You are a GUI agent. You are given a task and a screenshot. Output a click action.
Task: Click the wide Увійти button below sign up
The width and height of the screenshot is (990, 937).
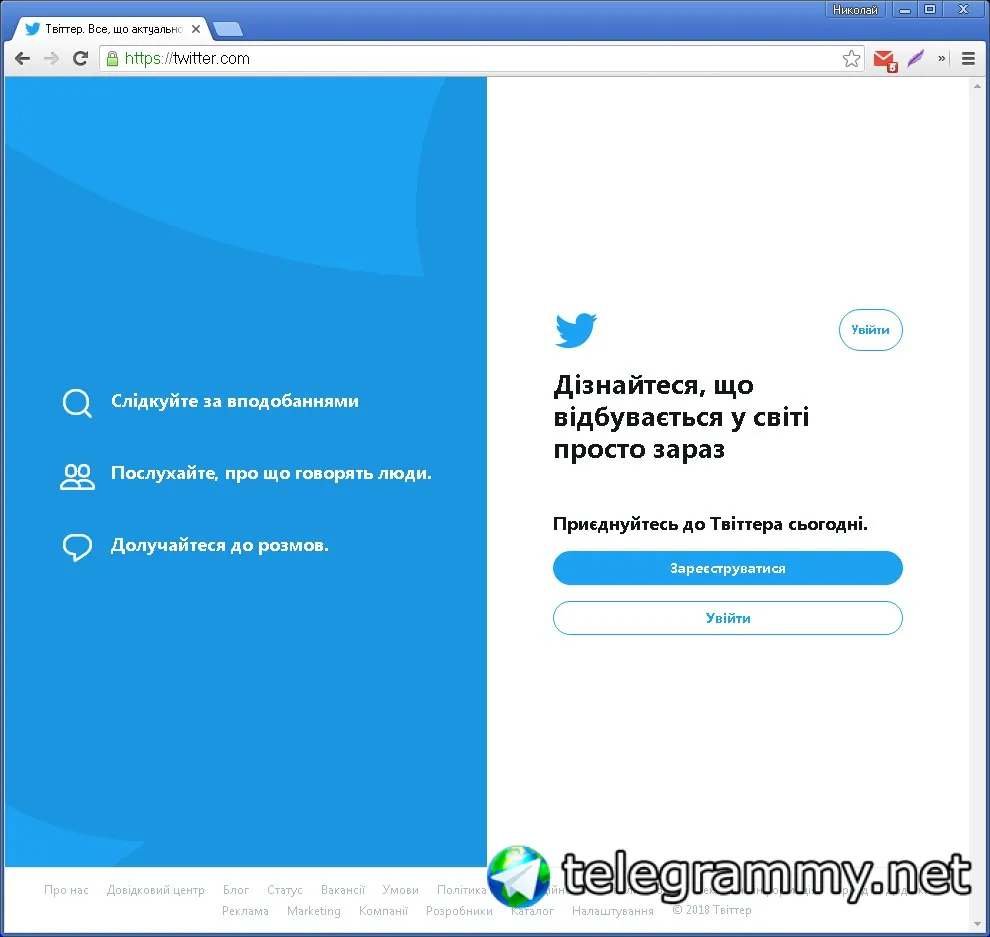(727, 618)
